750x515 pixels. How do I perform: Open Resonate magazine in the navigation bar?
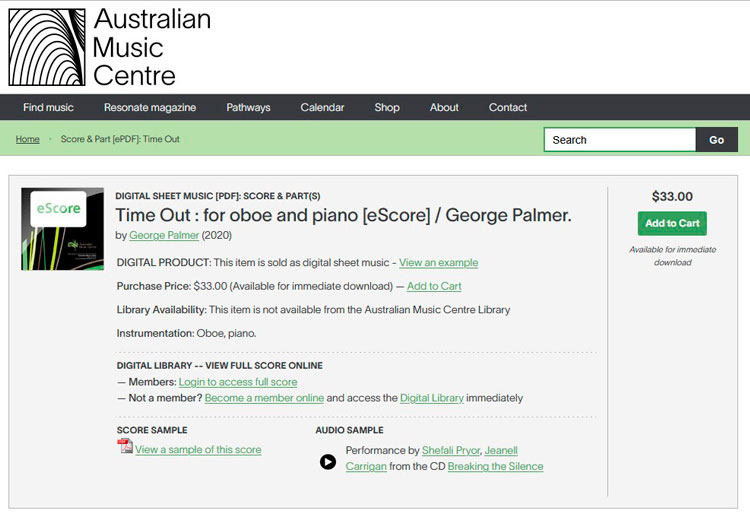150,108
